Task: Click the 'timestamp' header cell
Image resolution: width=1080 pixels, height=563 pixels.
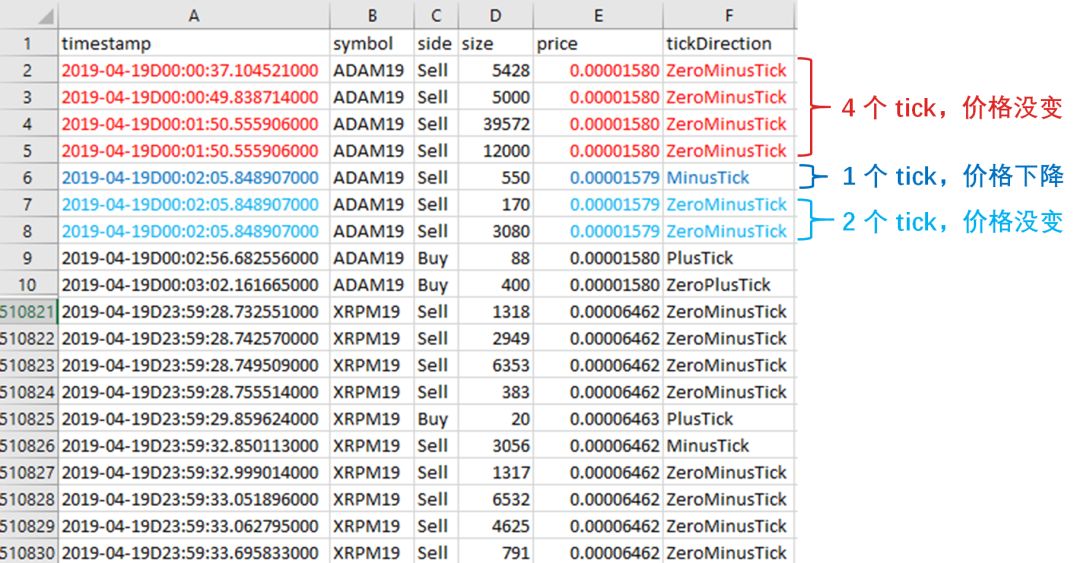Action: coord(194,43)
